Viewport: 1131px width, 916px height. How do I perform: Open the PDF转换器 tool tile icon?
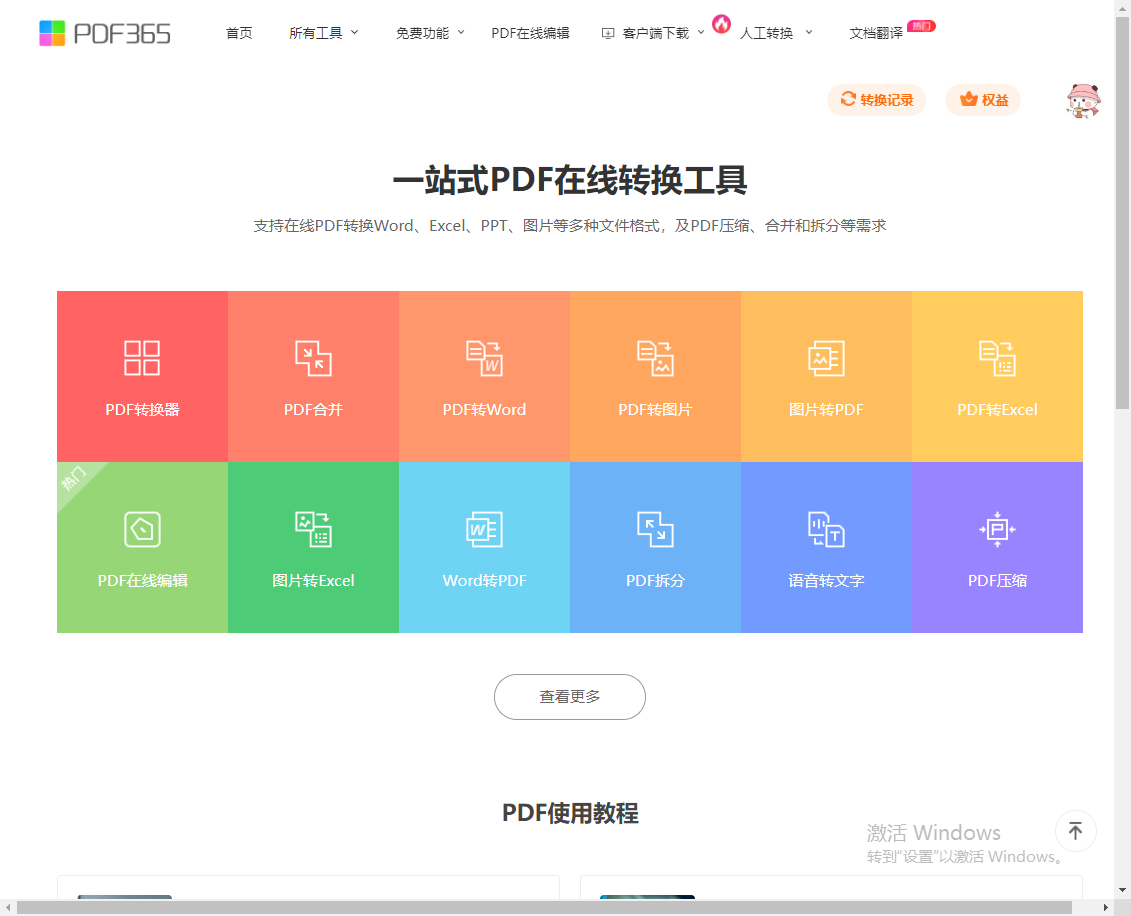[142, 358]
